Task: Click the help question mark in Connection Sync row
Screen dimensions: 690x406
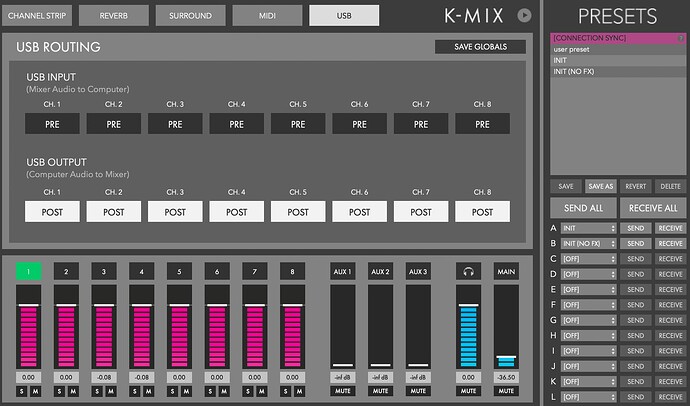Action: [x=681, y=38]
